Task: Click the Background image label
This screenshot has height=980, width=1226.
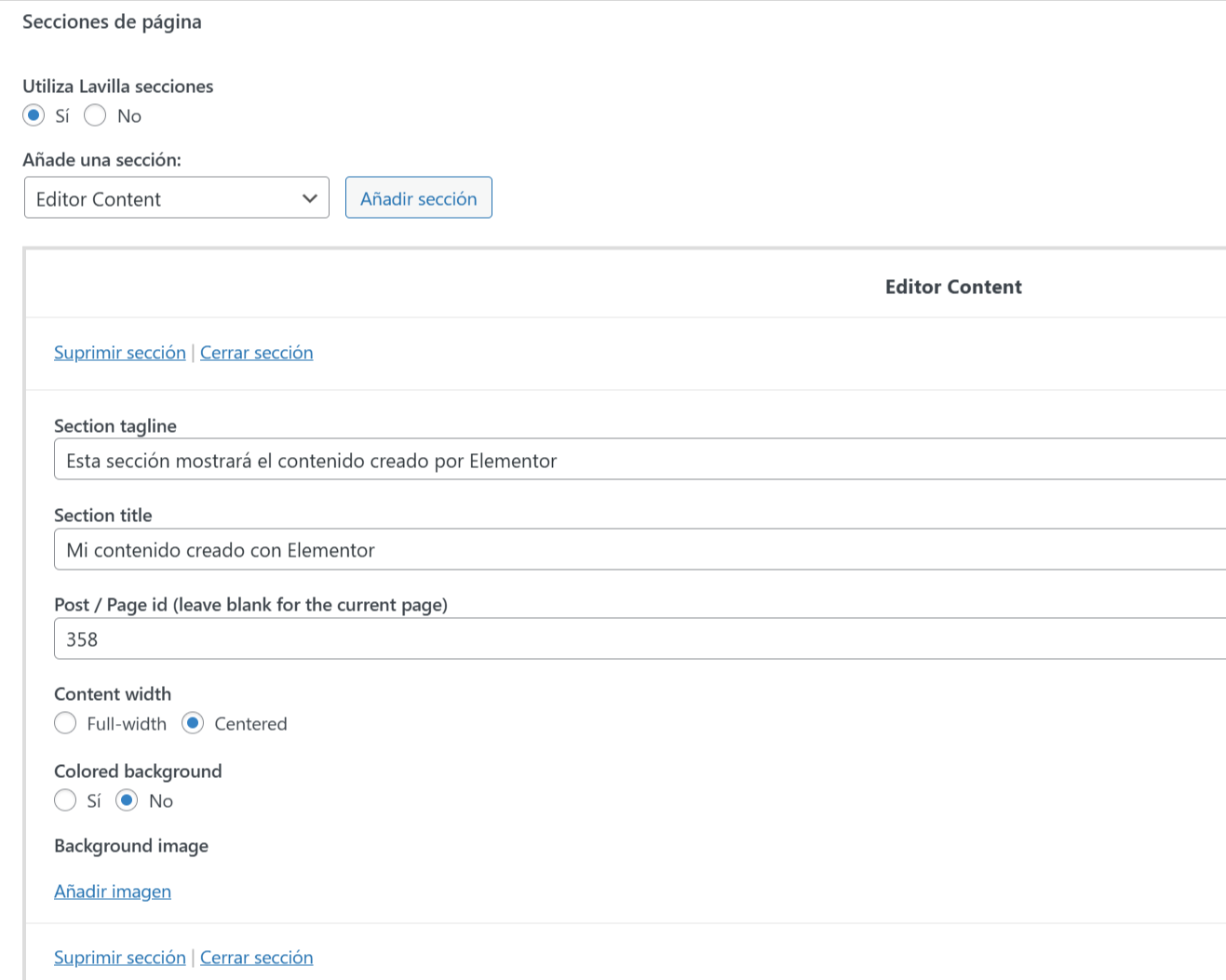Action: (131, 846)
